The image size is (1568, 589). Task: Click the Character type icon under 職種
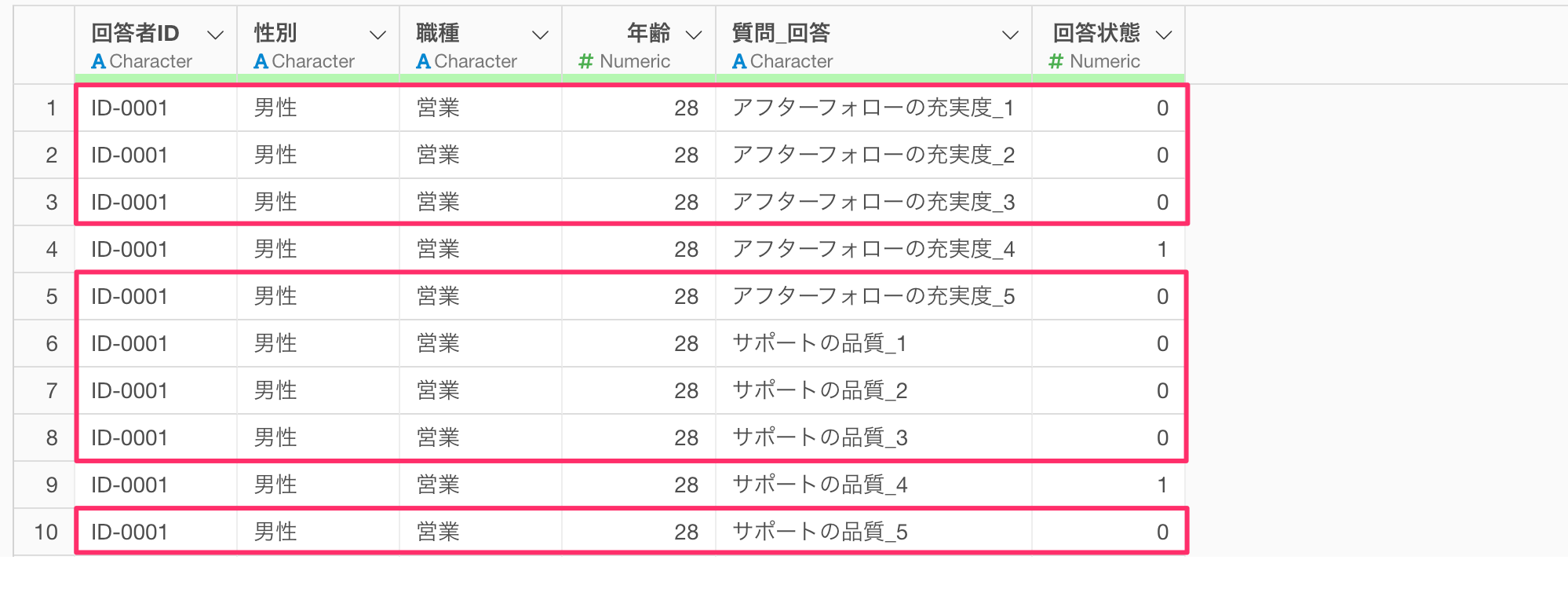[x=424, y=61]
